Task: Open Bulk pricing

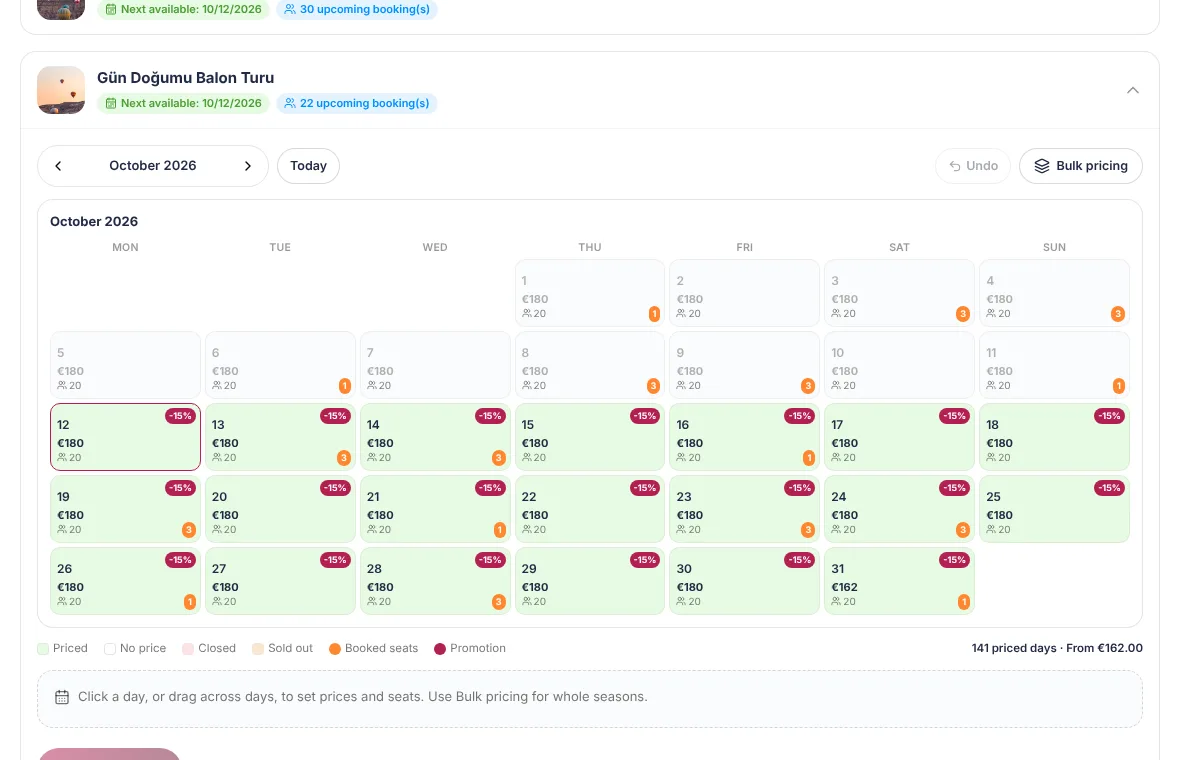Action: [1081, 166]
